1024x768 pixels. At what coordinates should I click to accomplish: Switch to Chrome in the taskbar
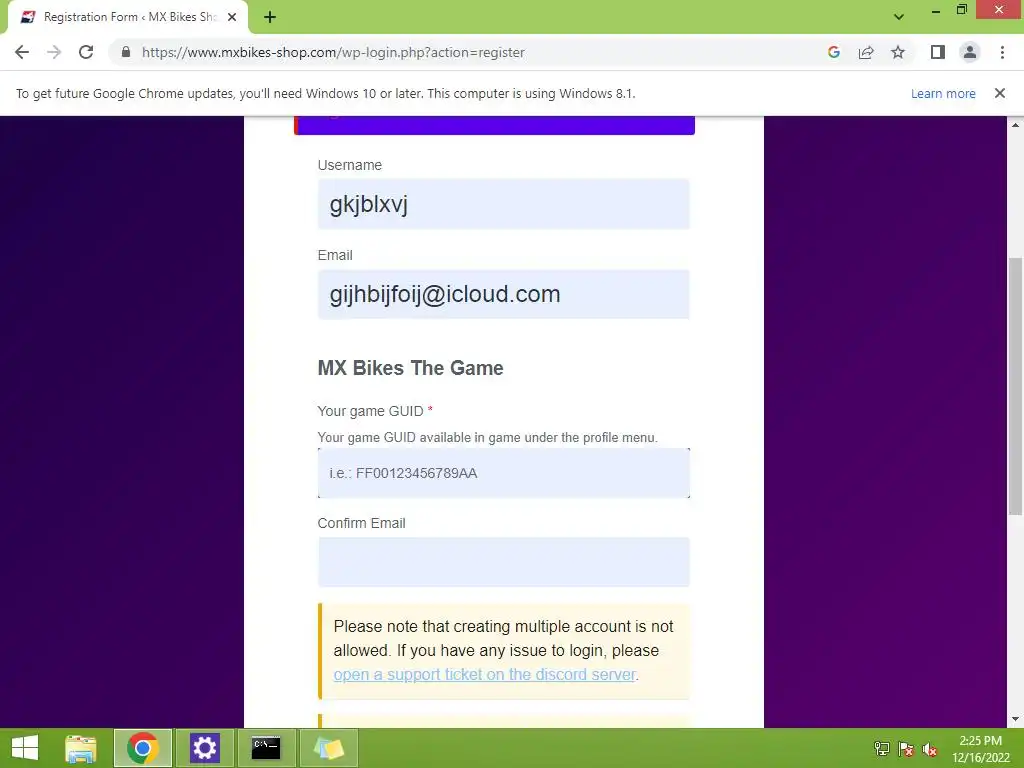coord(143,748)
